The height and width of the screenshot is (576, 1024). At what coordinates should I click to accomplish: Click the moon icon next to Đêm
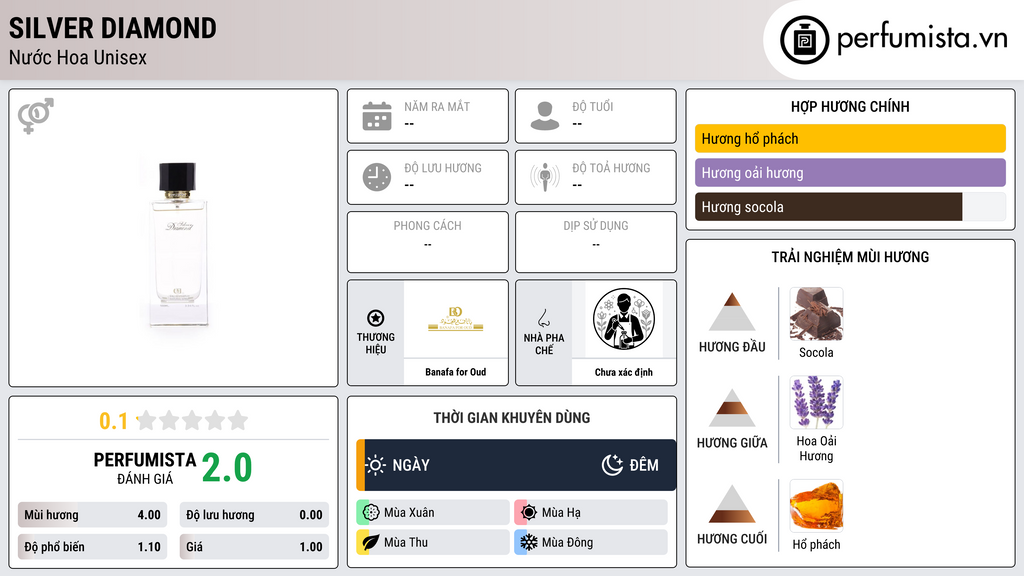[612, 465]
